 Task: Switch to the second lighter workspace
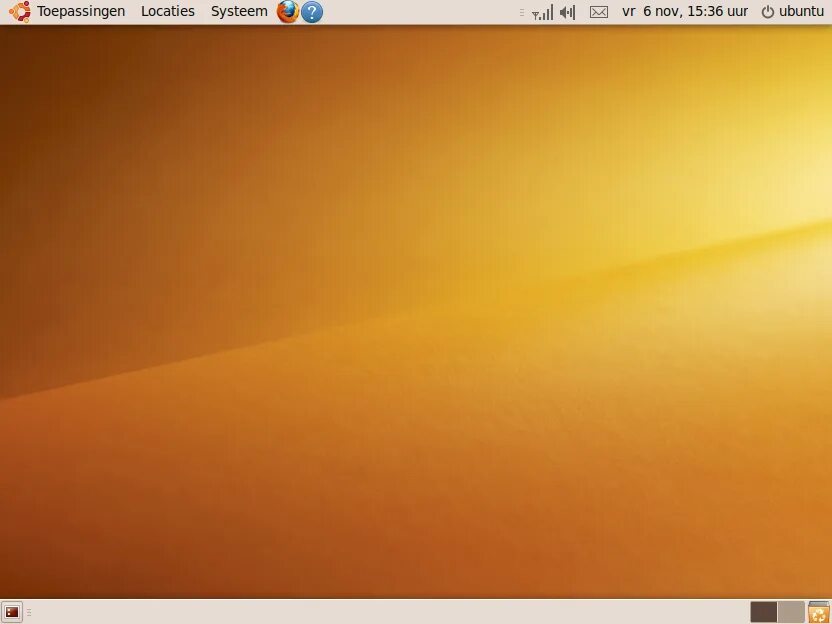click(x=791, y=612)
